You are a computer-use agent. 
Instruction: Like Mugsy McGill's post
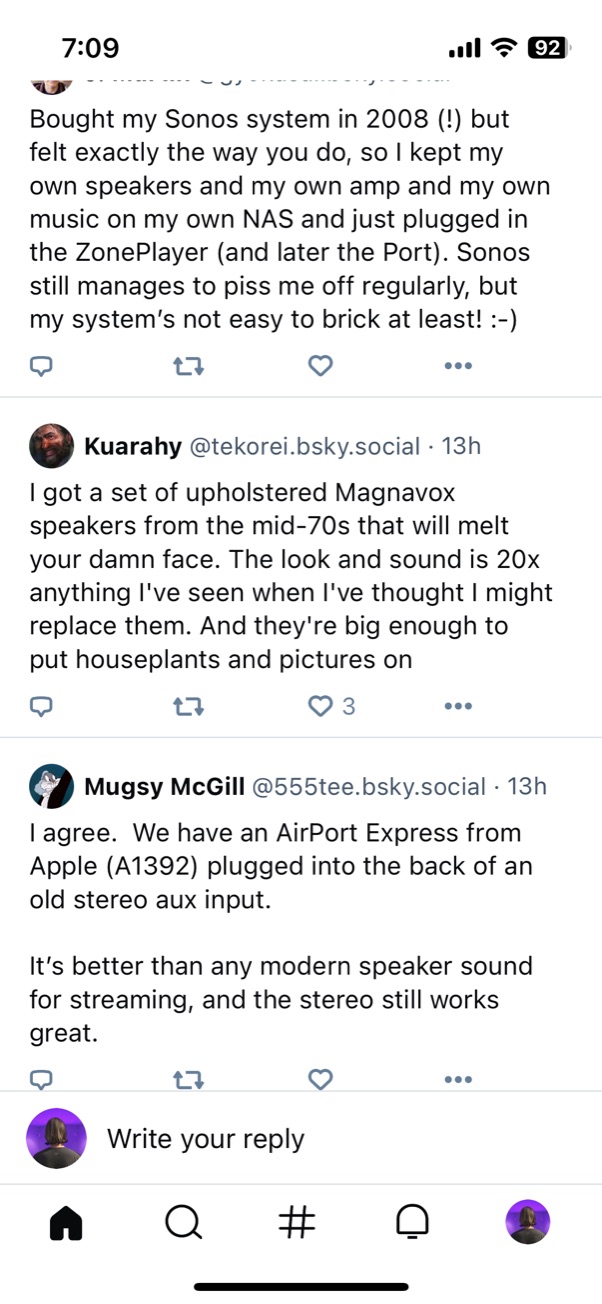click(320, 1079)
